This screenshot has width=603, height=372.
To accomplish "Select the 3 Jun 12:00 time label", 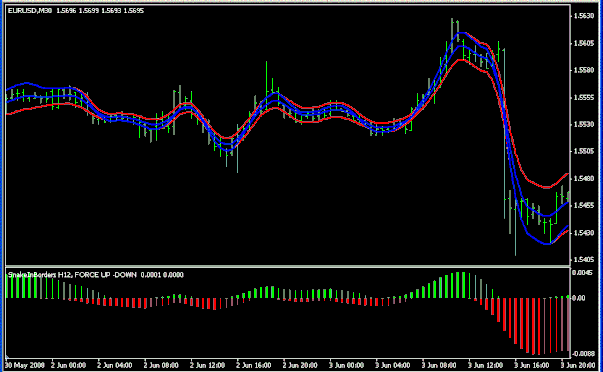I will (486, 365).
